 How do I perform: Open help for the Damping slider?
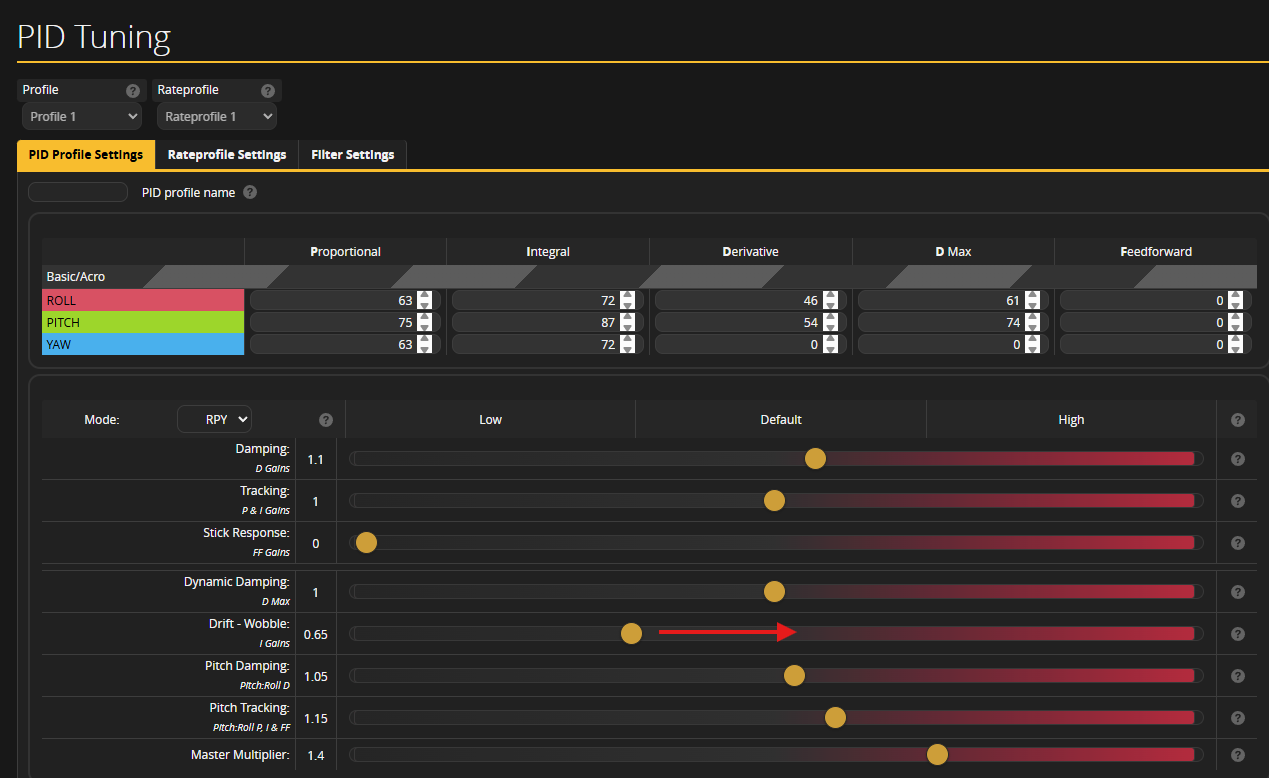coord(1238,459)
